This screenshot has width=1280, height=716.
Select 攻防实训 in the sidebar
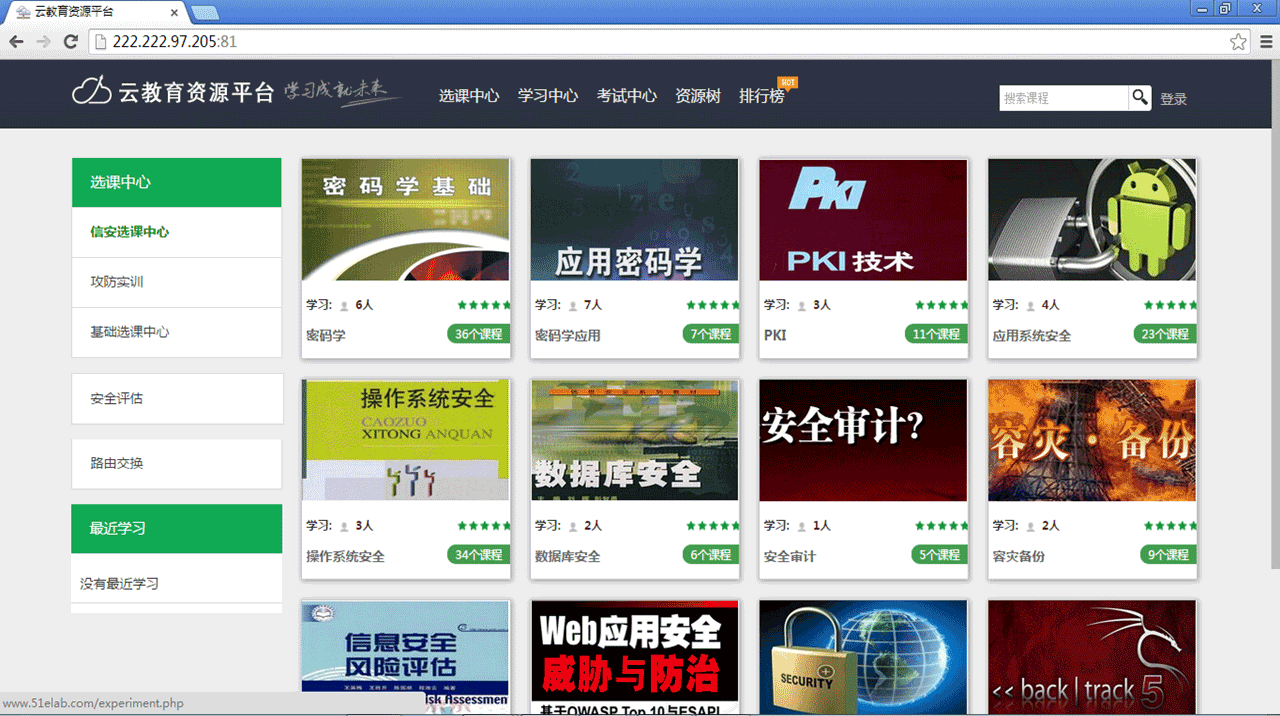[x=176, y=282]
